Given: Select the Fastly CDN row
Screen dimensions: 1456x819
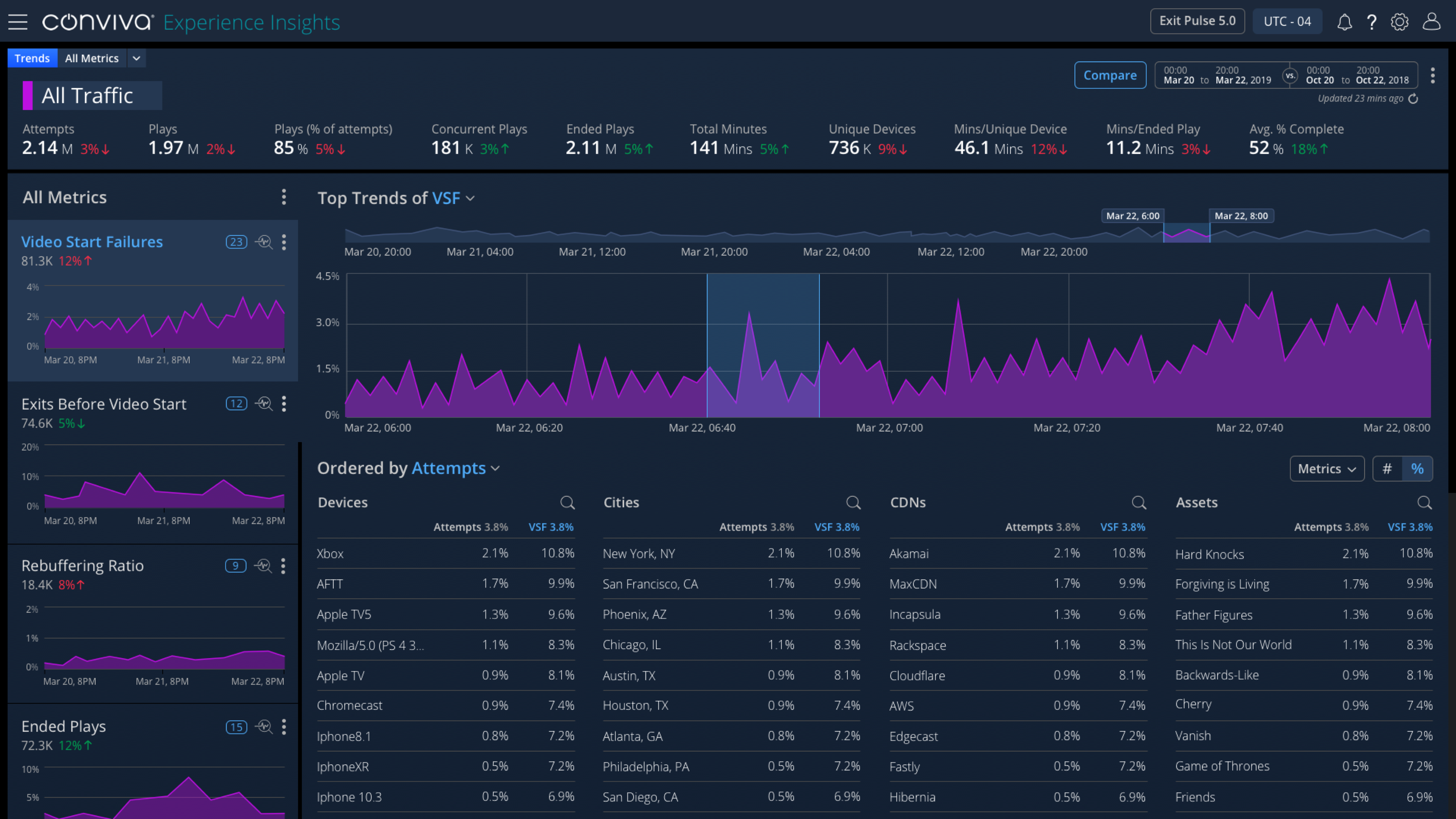Looking at the screenshot, I should click(x=1018, y=766).
